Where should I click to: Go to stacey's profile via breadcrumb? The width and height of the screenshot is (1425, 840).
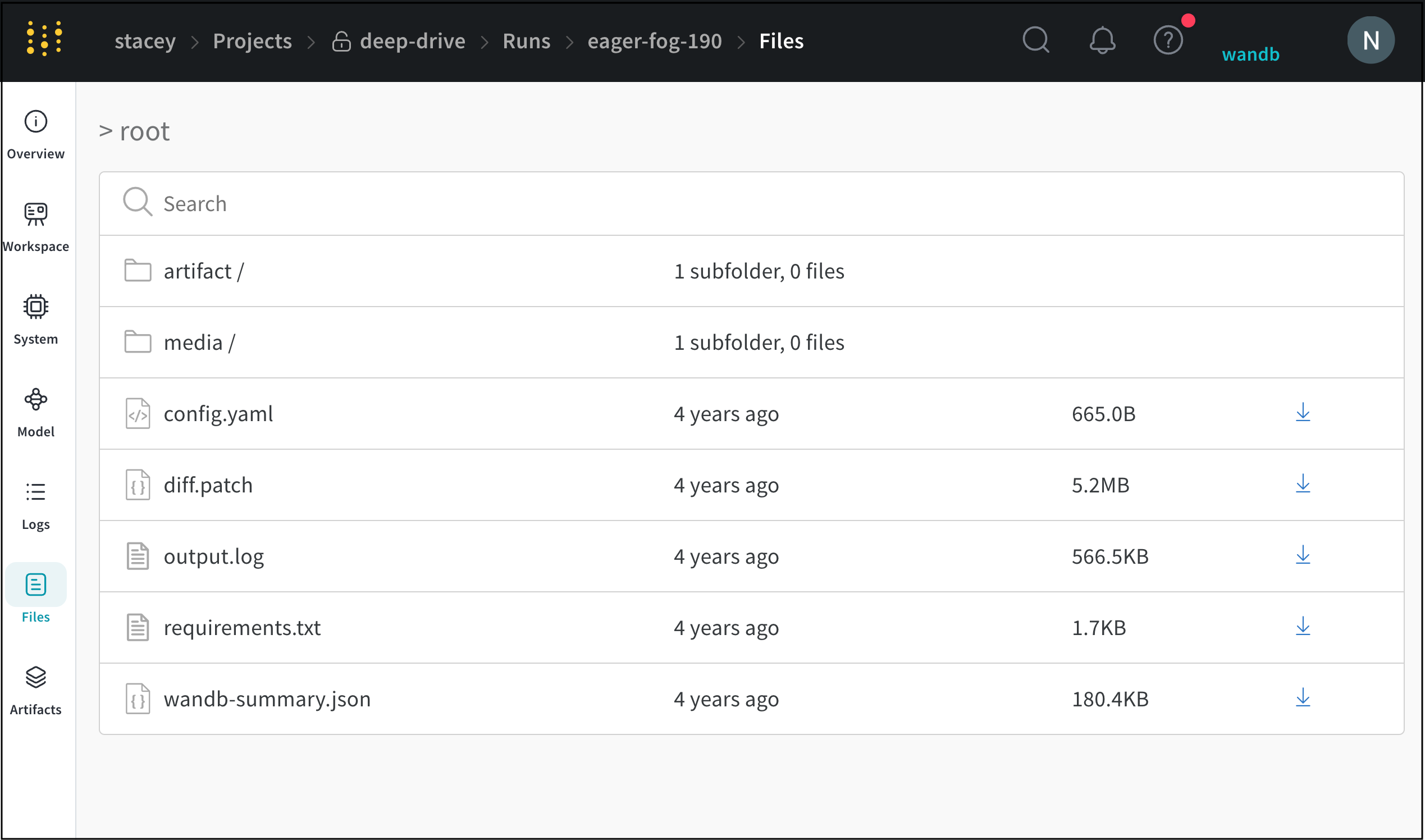click(145, 41)
